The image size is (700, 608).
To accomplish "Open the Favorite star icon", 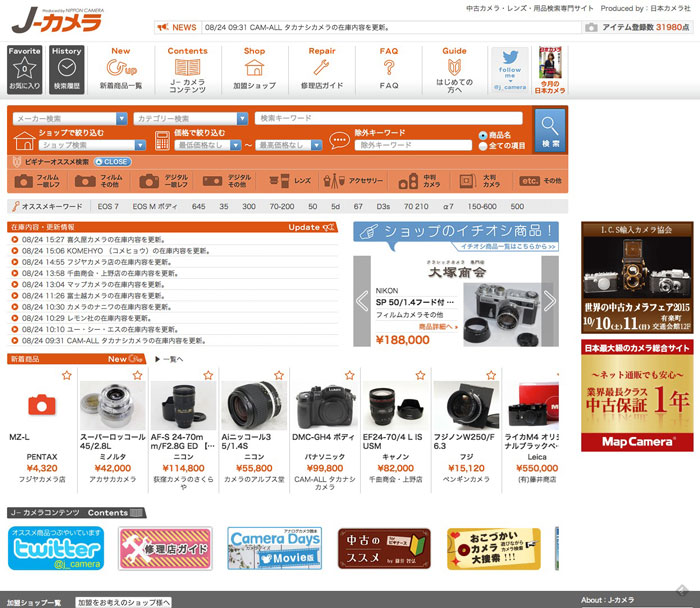I will (25, 70).
